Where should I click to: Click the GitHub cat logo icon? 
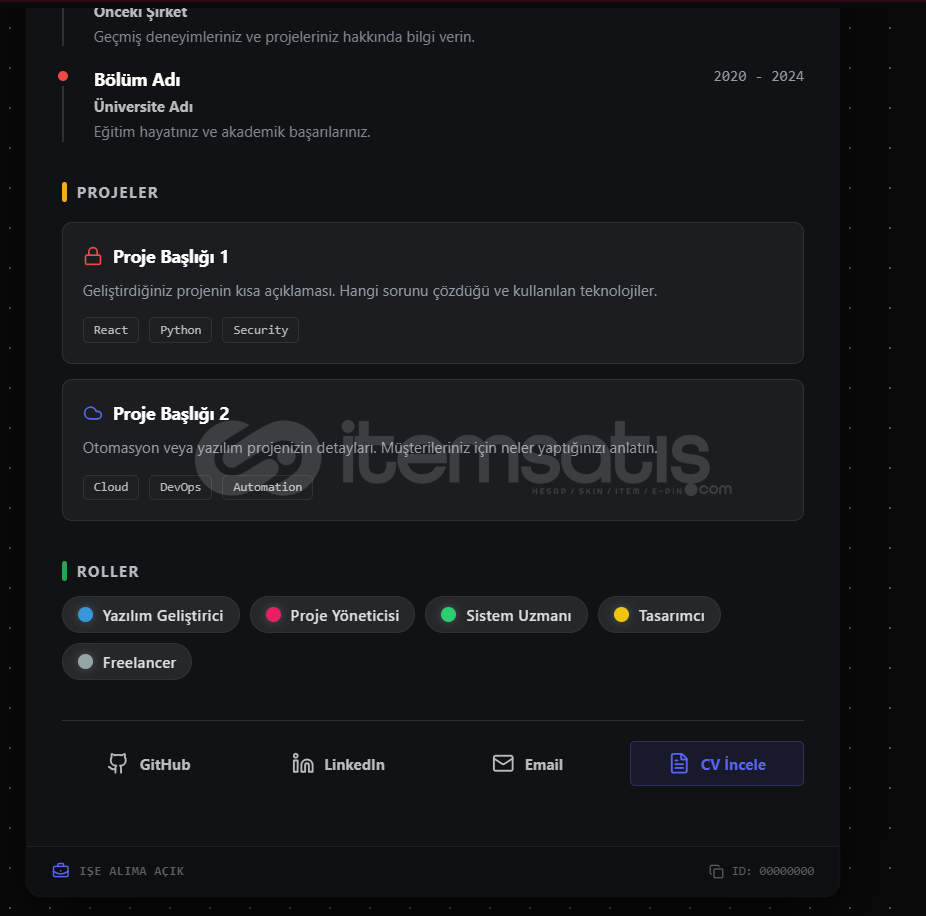[x=118, y=764]
